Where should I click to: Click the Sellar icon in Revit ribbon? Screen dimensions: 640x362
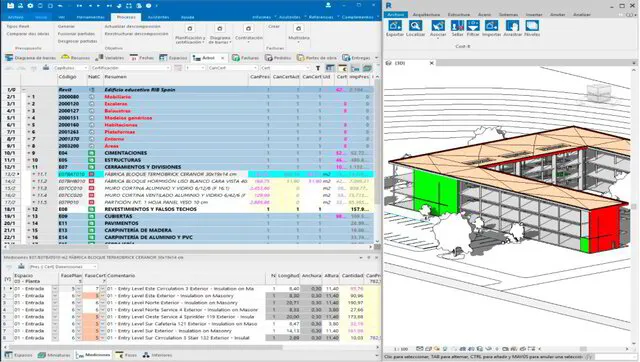tap(457, 26)
